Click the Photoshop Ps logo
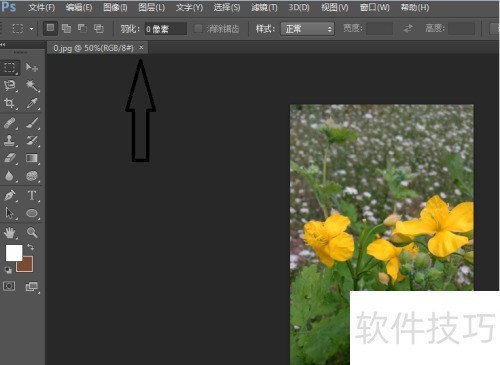 pos(8,7)
